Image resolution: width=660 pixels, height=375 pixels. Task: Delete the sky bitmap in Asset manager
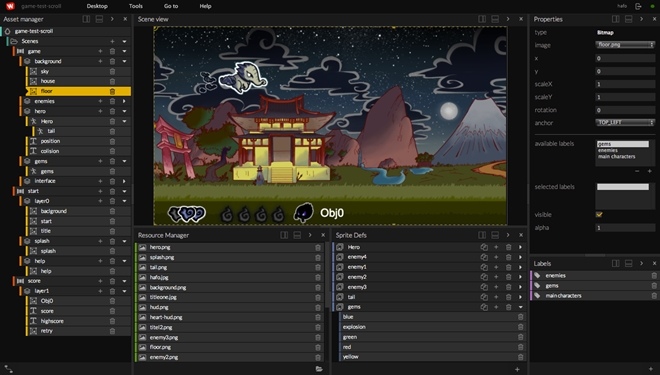pyautogui.click(x=112, y=72)
